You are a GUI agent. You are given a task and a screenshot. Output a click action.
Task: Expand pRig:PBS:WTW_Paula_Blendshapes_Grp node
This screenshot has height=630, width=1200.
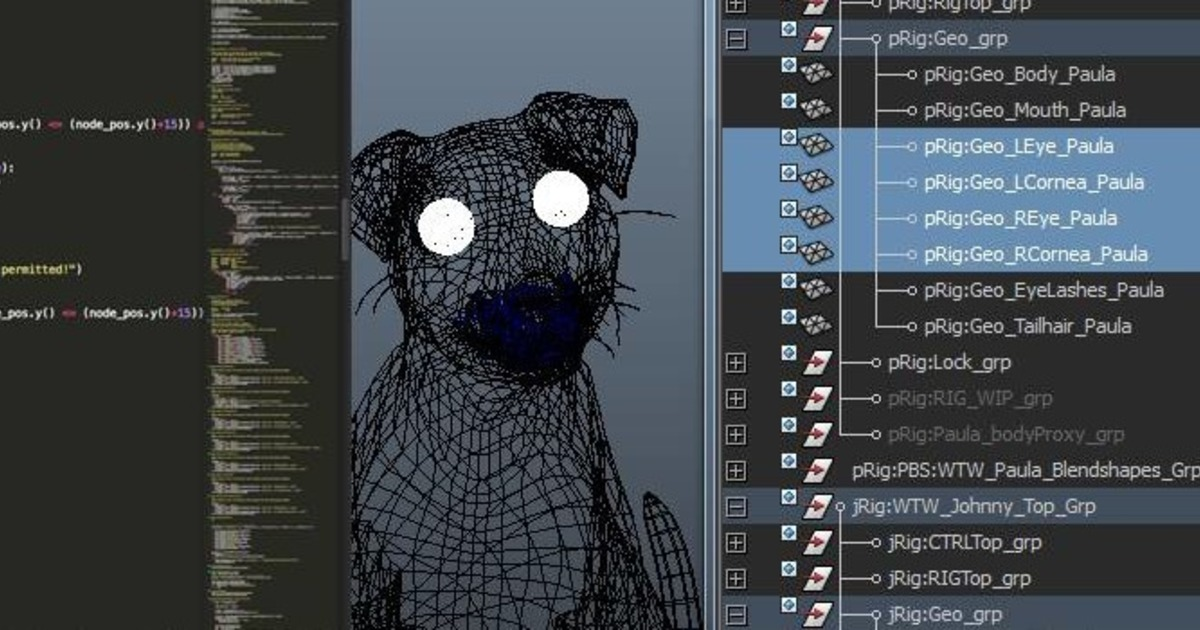(736, 471)
